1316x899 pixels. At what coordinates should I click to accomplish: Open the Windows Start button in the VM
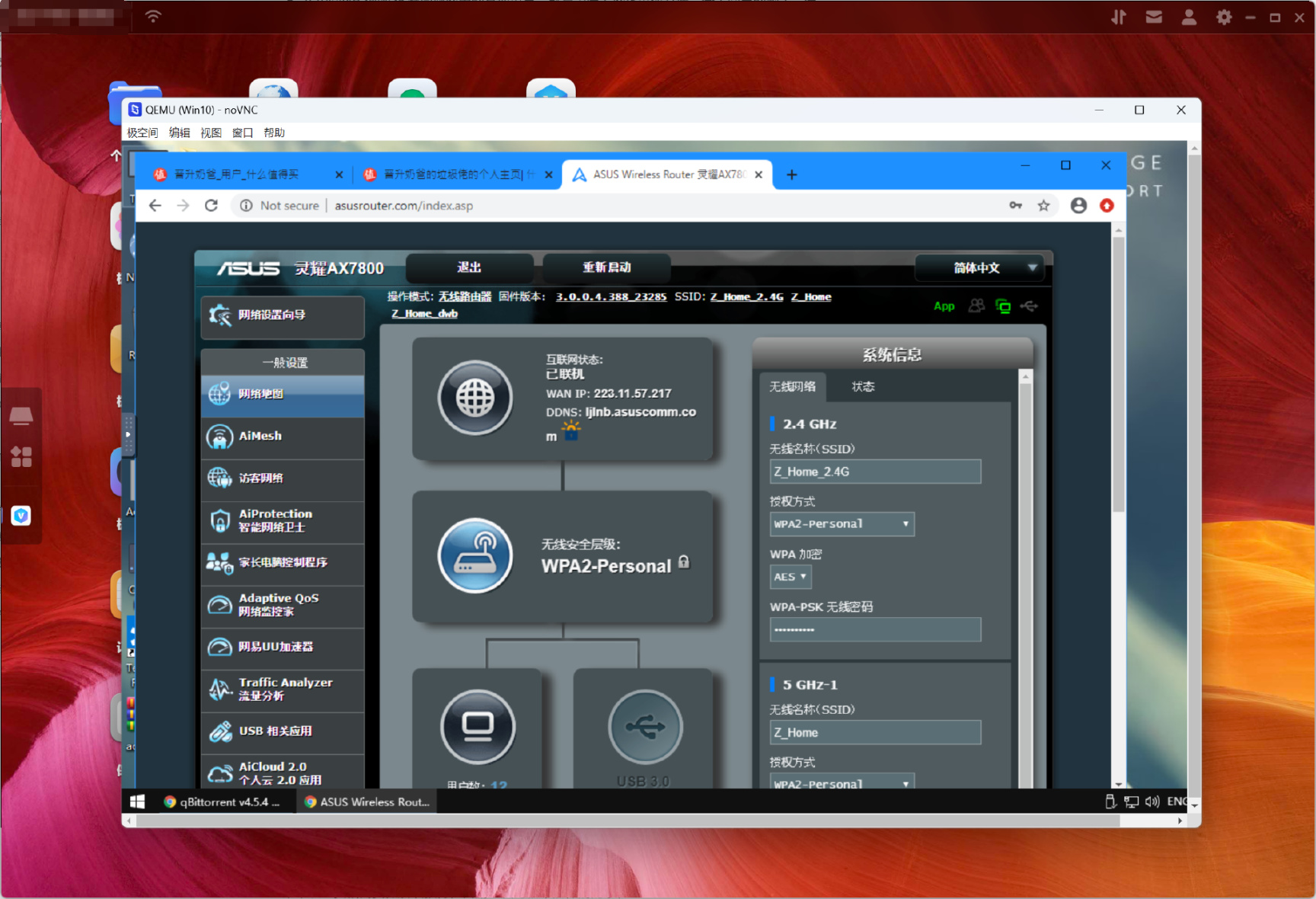click(137, 801)
